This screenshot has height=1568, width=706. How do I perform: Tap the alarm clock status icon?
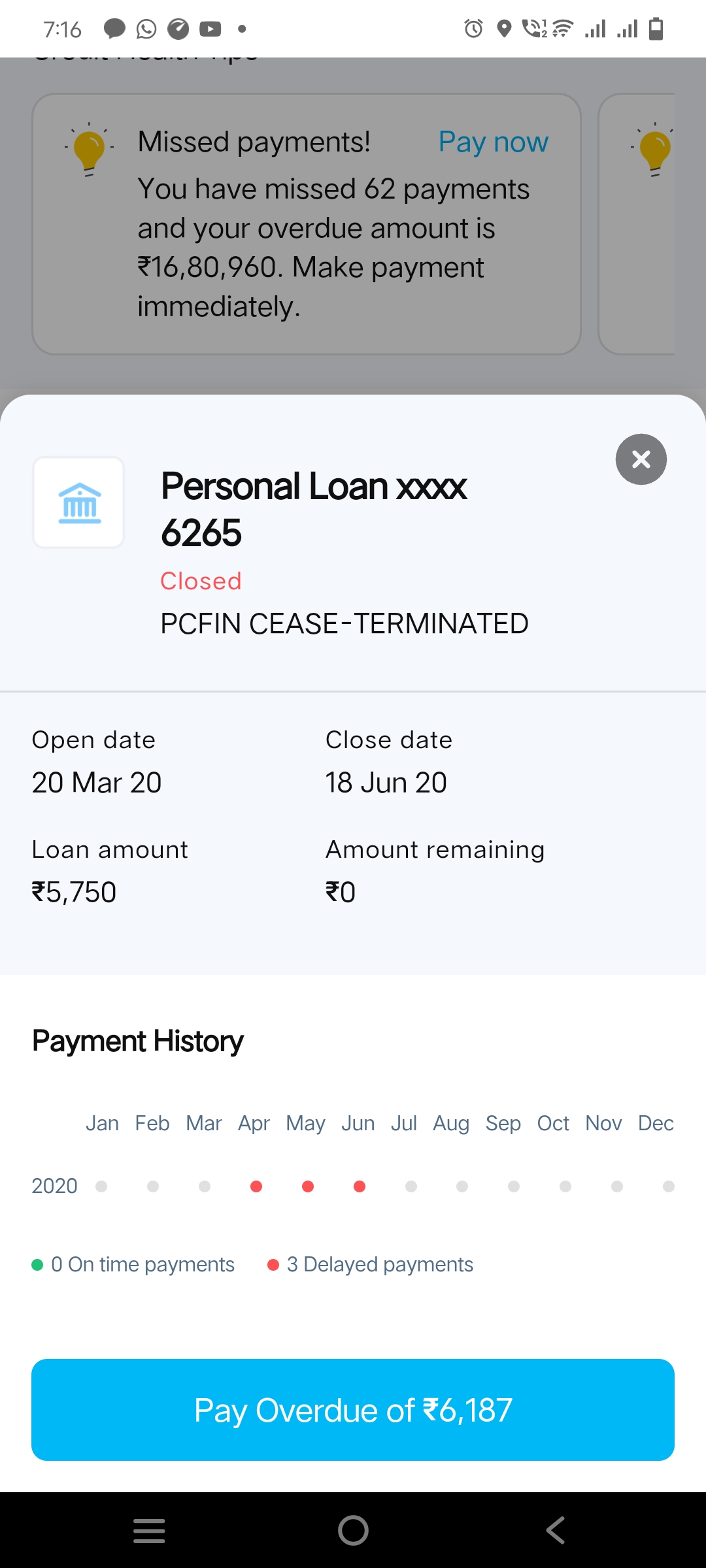point(473,29)
